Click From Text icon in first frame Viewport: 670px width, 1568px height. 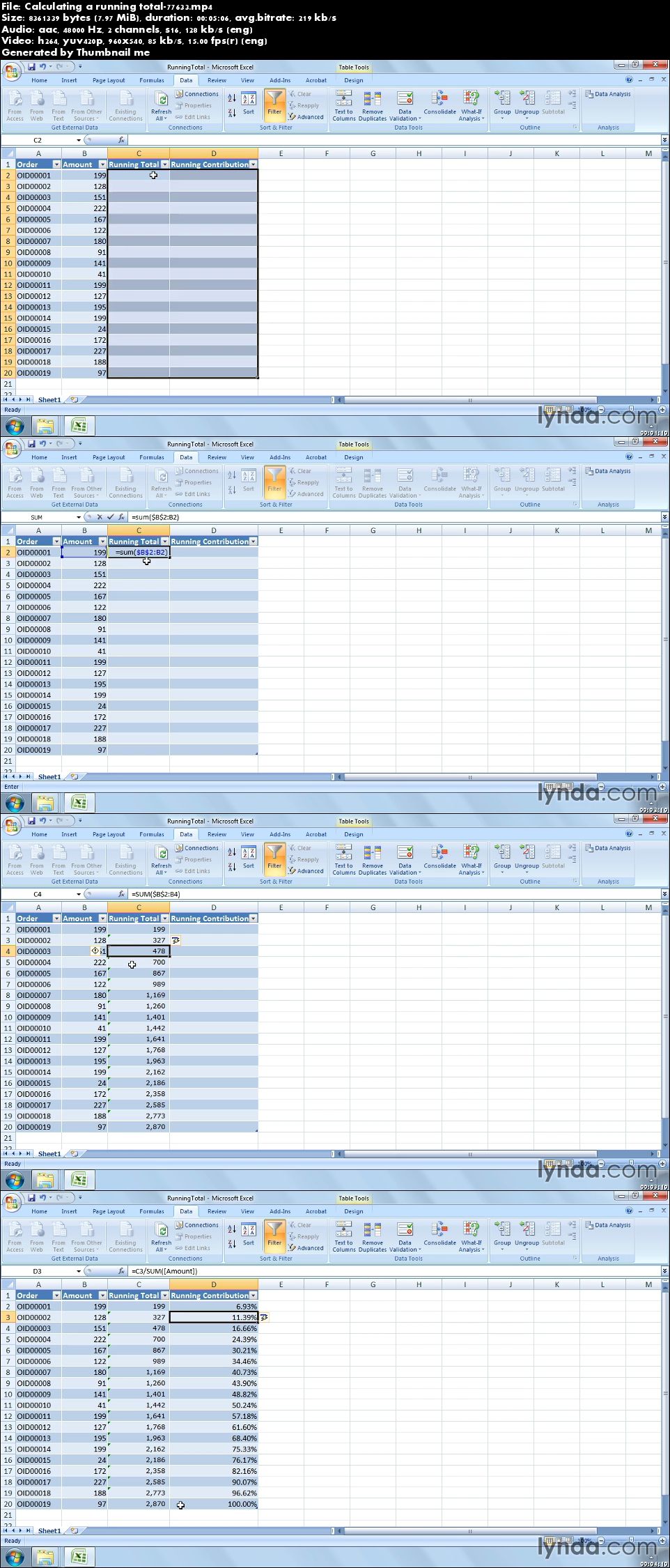(x=59, y=105)
